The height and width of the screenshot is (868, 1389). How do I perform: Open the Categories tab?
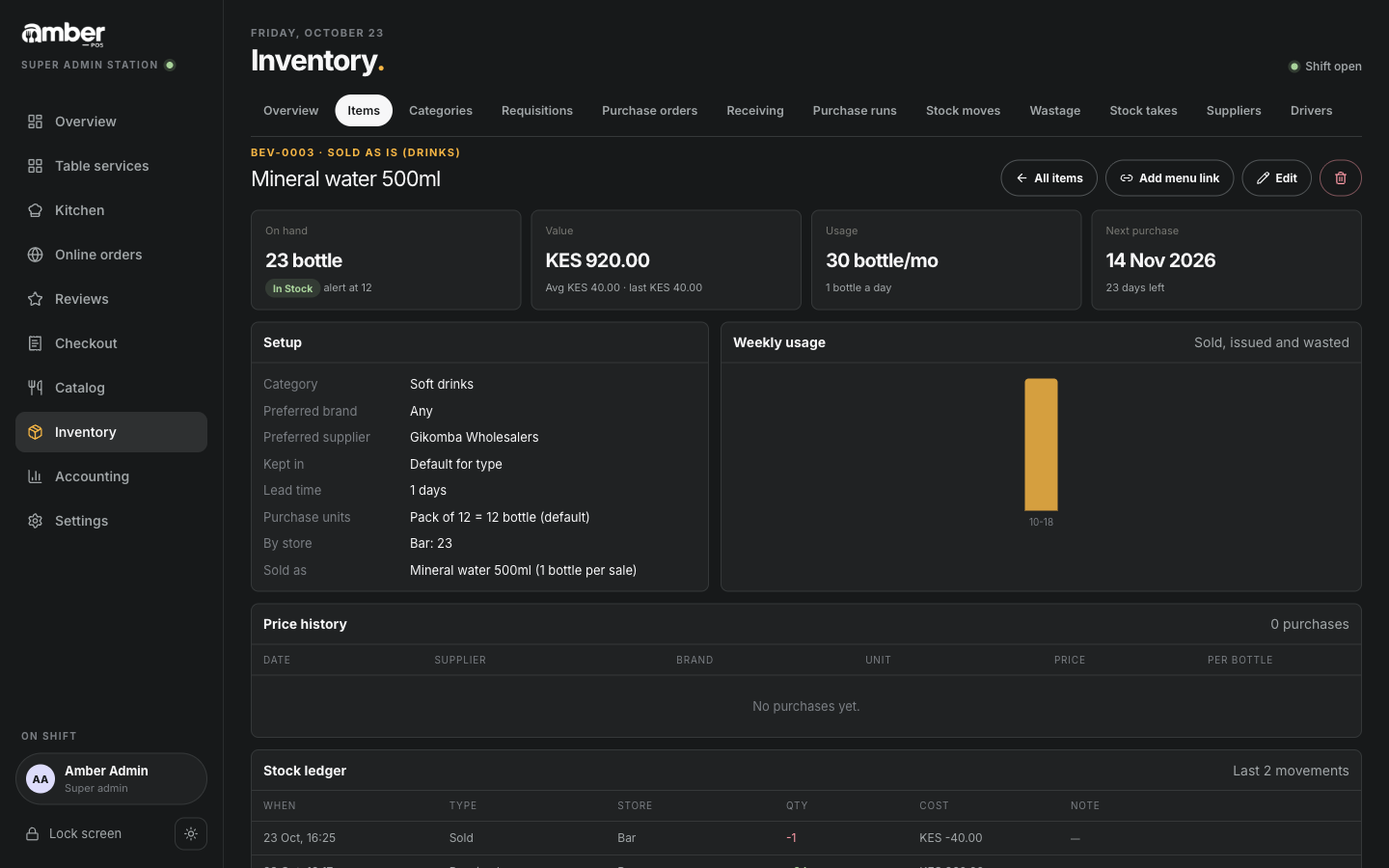point(441,111)
